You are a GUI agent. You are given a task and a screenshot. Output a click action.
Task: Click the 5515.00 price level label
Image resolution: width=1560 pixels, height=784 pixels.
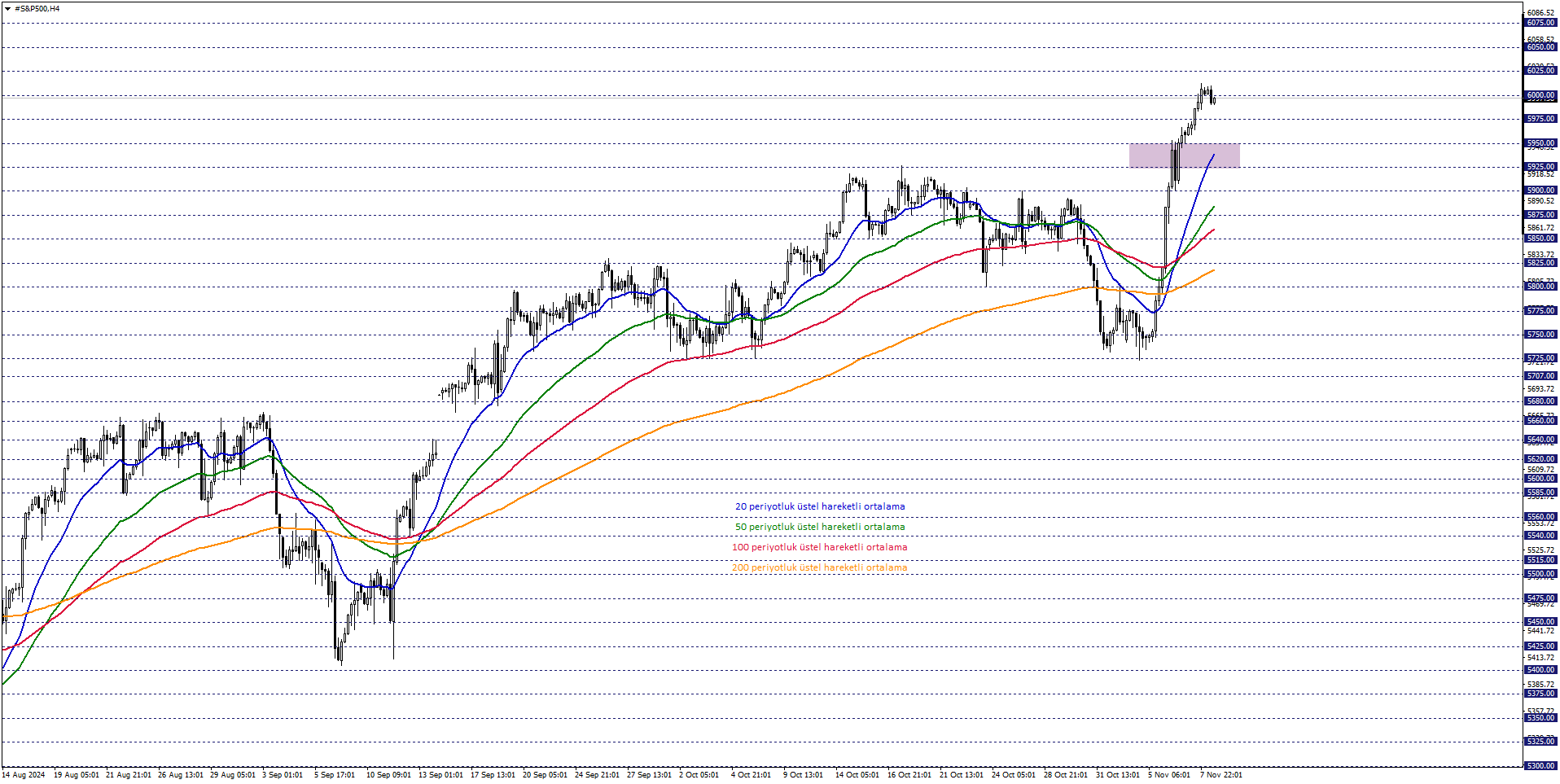(x=1540, y=560)
